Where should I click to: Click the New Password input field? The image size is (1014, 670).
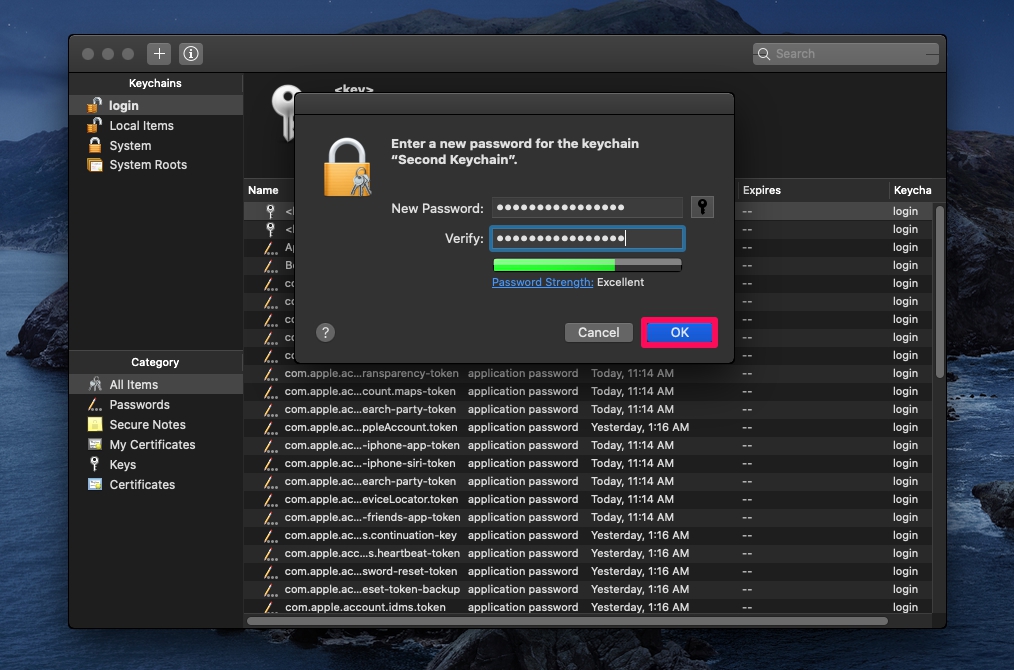(x=586, y=208)
